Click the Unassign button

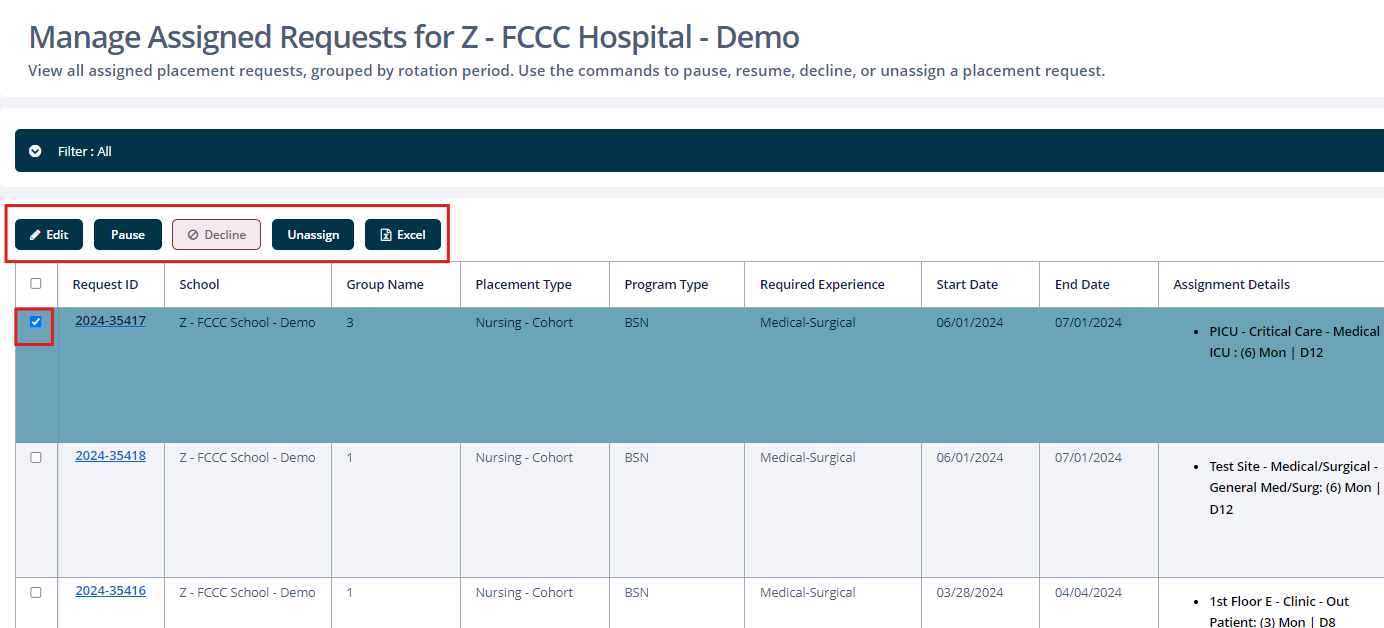312,234
